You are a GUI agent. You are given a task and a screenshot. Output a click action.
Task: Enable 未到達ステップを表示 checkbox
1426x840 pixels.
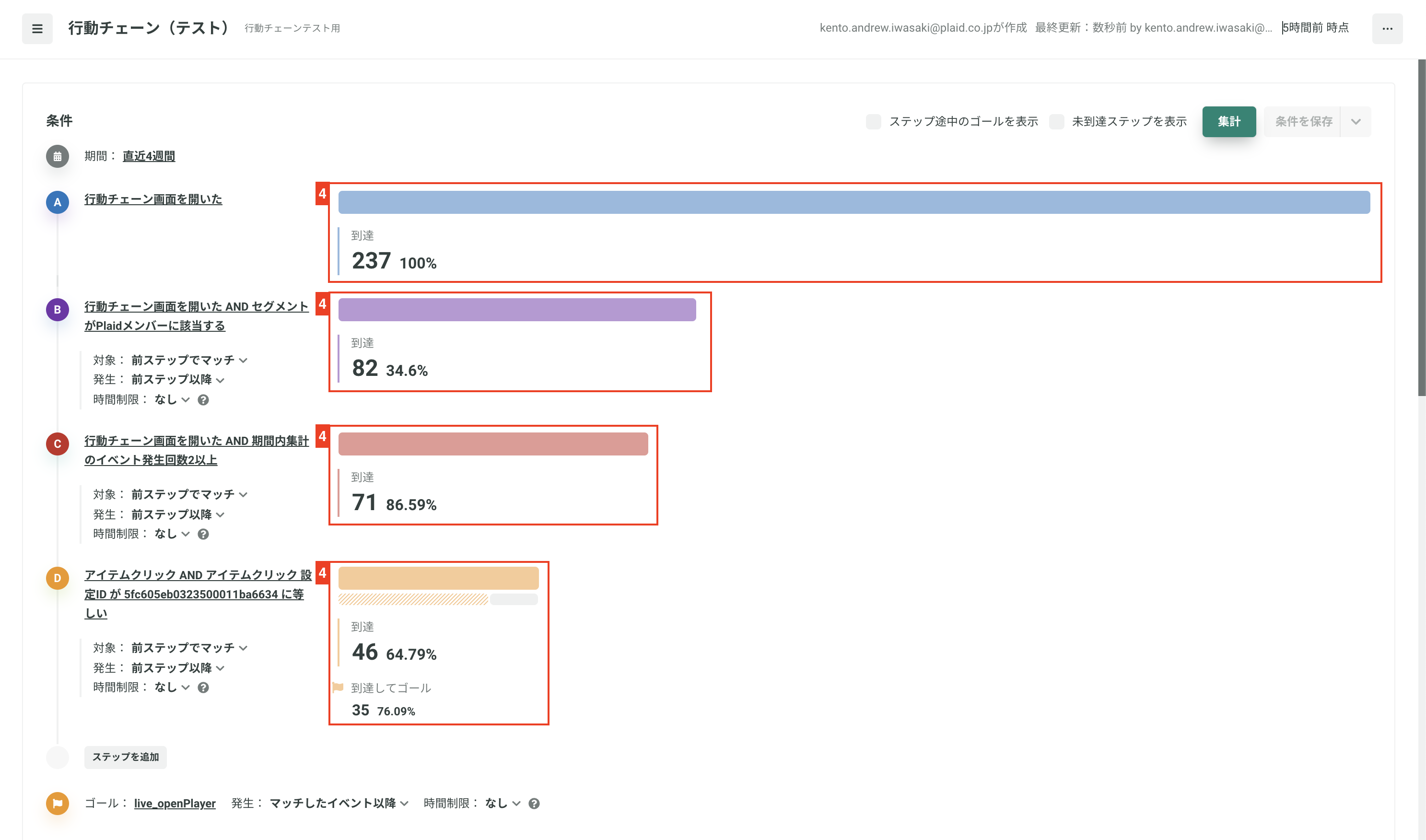1056,121
